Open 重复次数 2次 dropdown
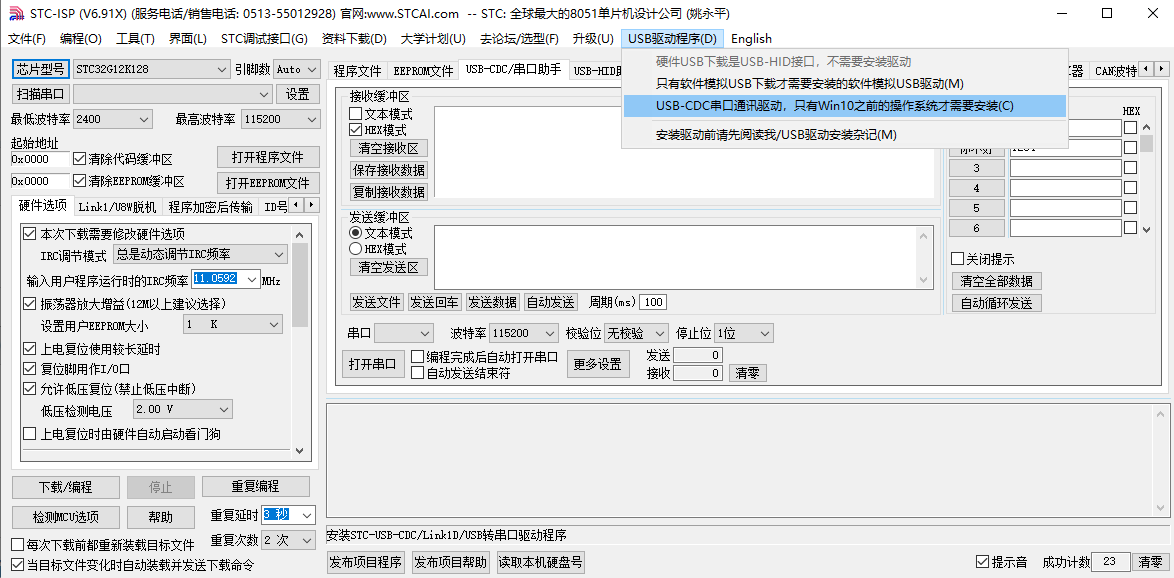The width and height of the screenshot is (1174, 578). (288, 540)
